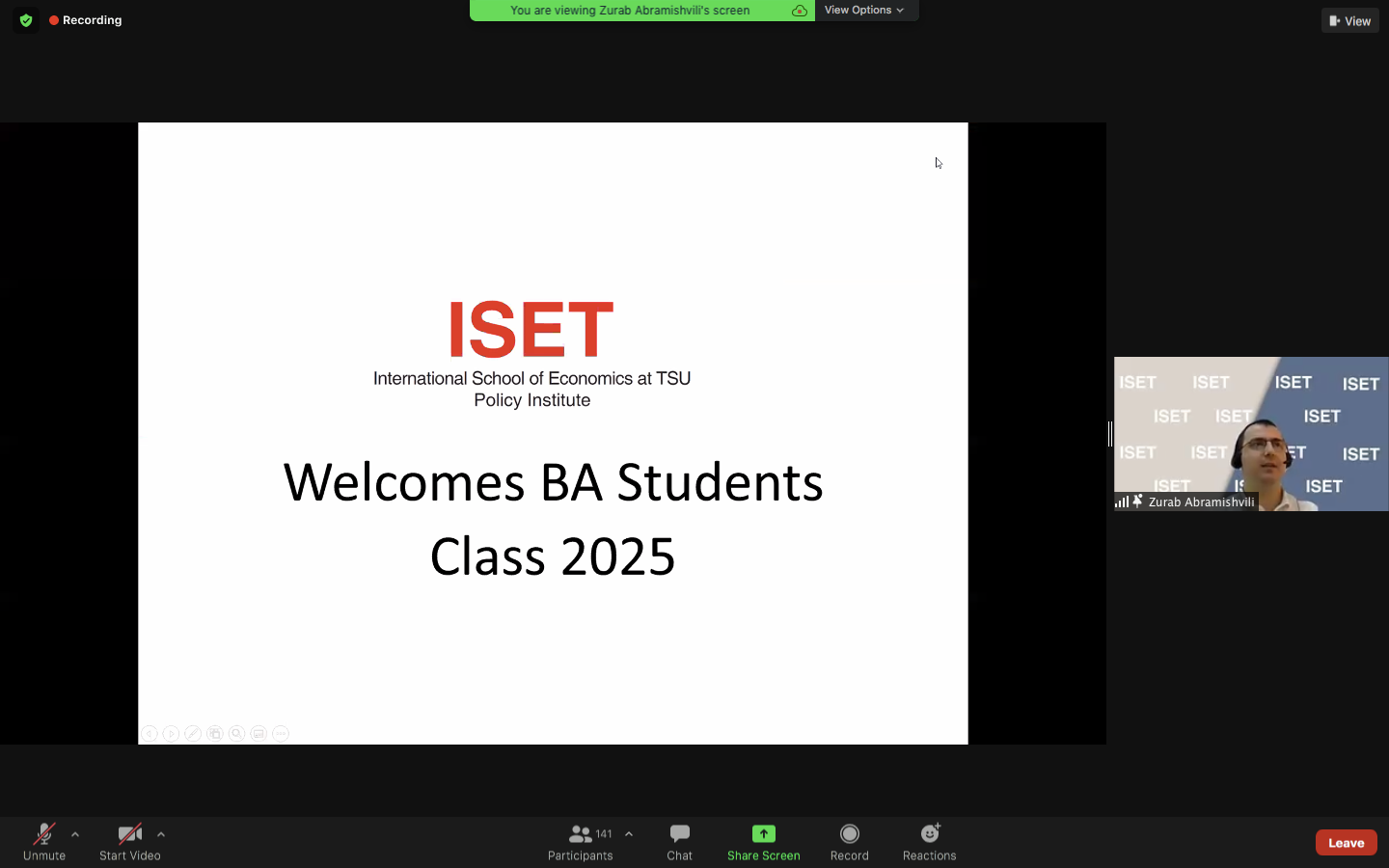The width and height of the screenshot is (1389, 868).
Task: Click the divider handle left of the video panel
Action: (1110, 434)
